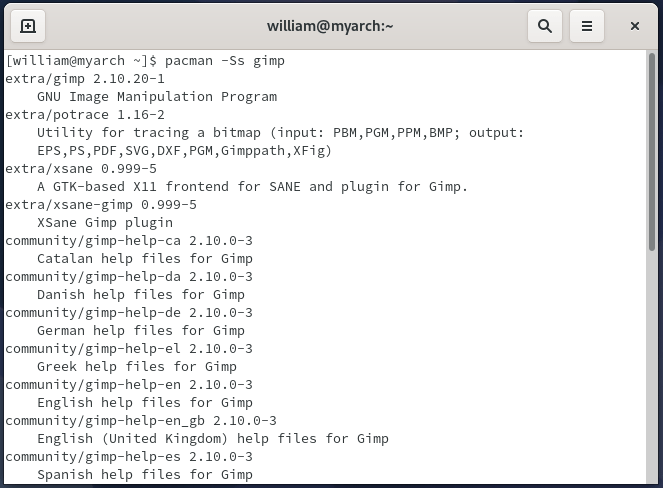Click the EPS,PS,PDF,SVG formats line
The width and height of the screenshot is (663, 488).
184,151
